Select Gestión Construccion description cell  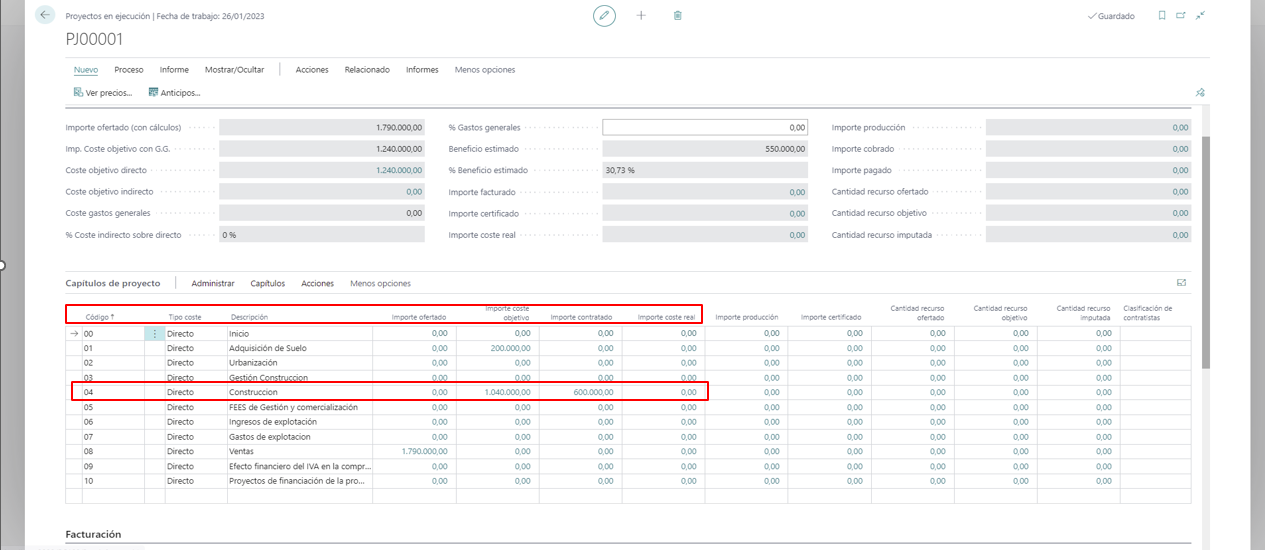pos(299,378)
